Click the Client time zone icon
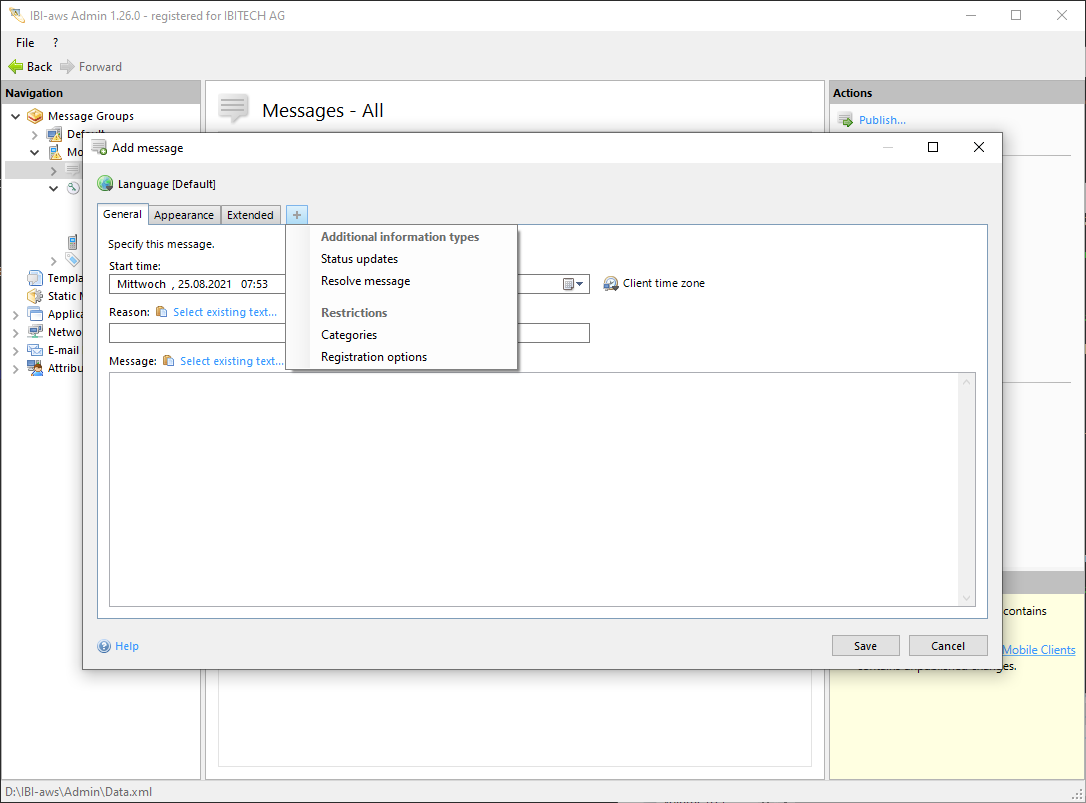This screenshot has width=1086, height=803. pos(611,284)
